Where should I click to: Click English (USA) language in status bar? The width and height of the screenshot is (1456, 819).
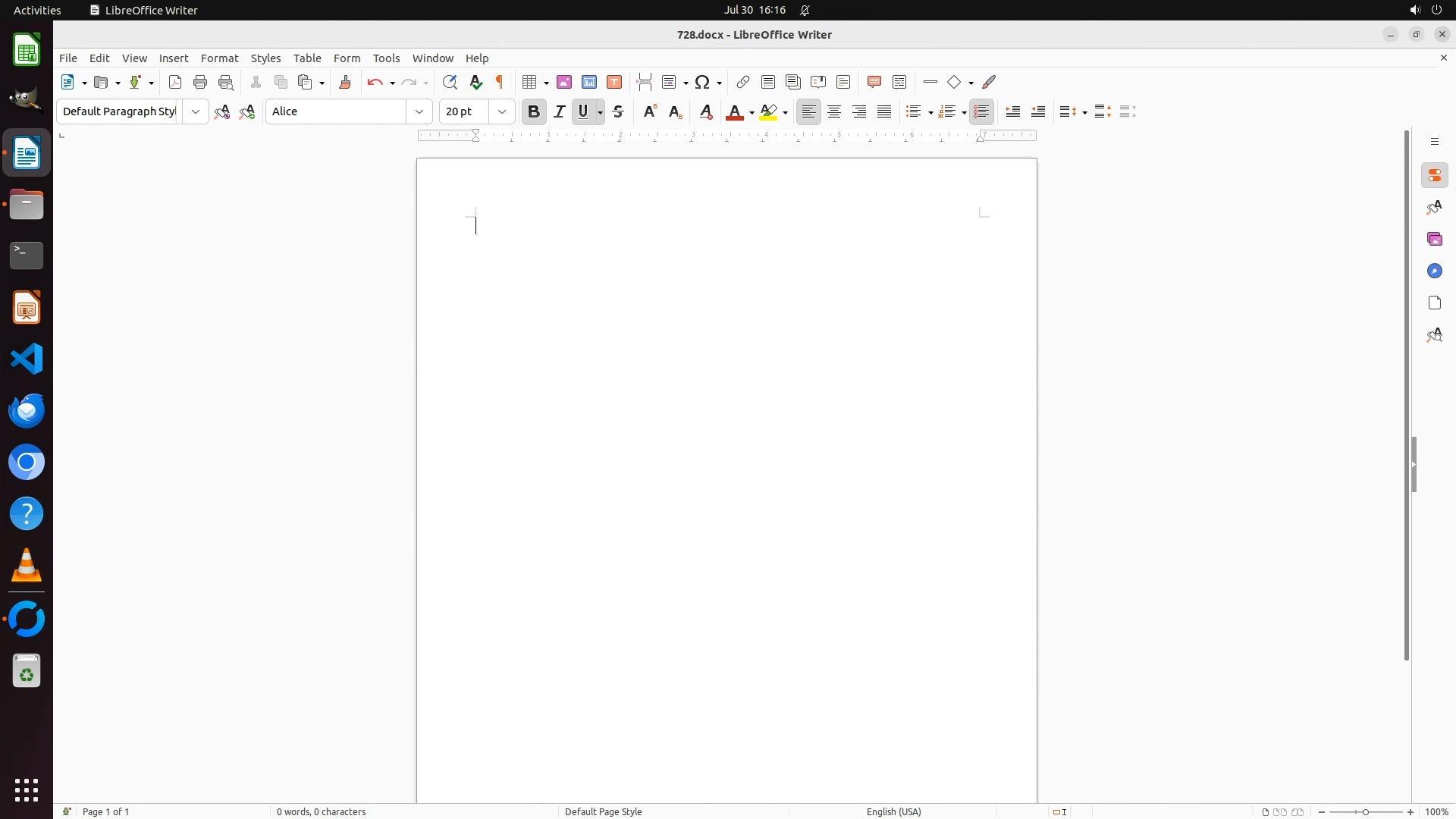pos(893,811)
